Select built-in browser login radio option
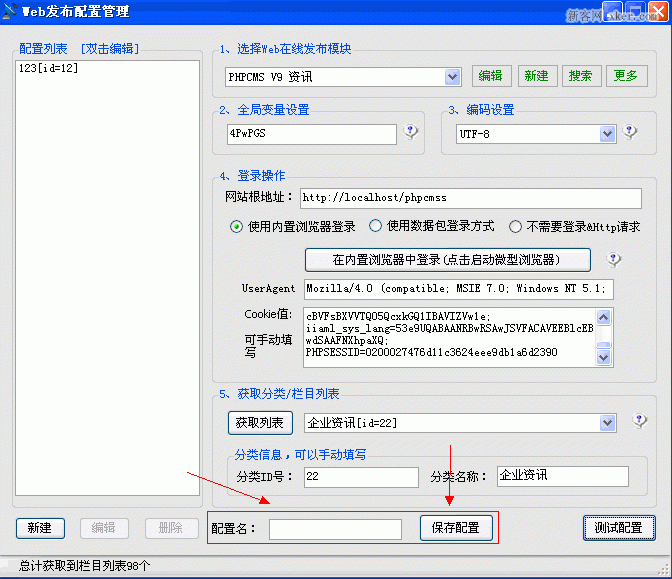 point(237,227)
